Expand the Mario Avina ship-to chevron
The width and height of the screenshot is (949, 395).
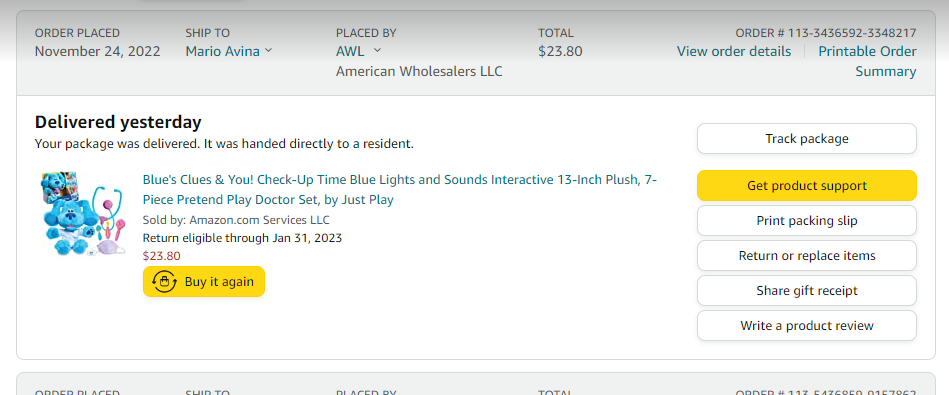click(x=269, y=51)
